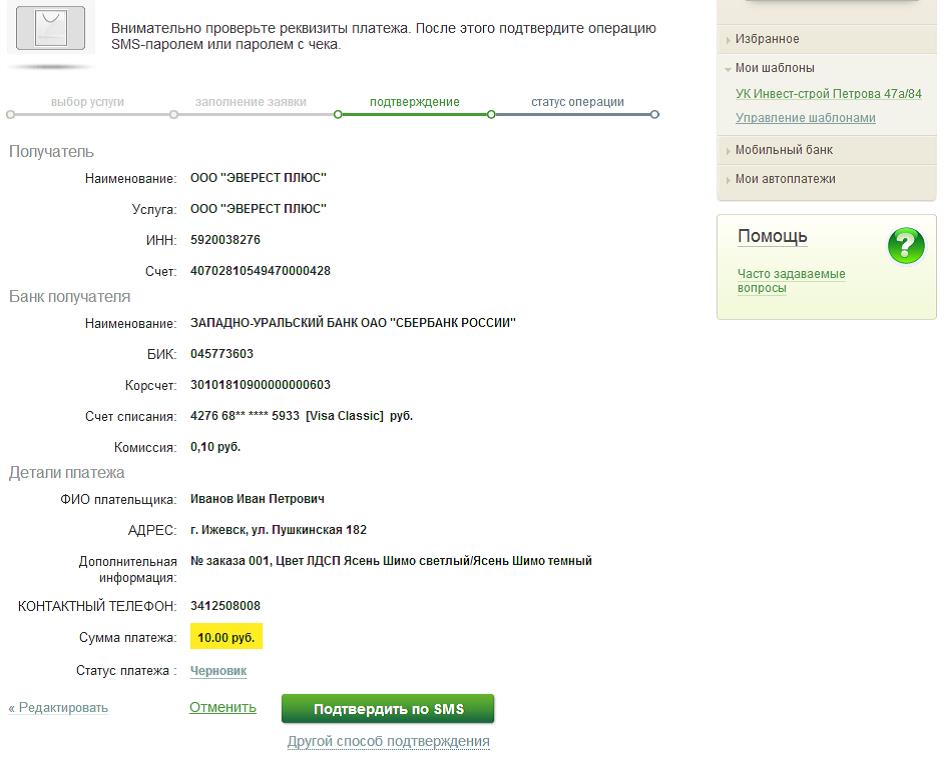Click recipient name ООО "ЭВЕРЕСТ ПЛЮС" in Наименование row

pyautogui.click(x=258, y=178)
